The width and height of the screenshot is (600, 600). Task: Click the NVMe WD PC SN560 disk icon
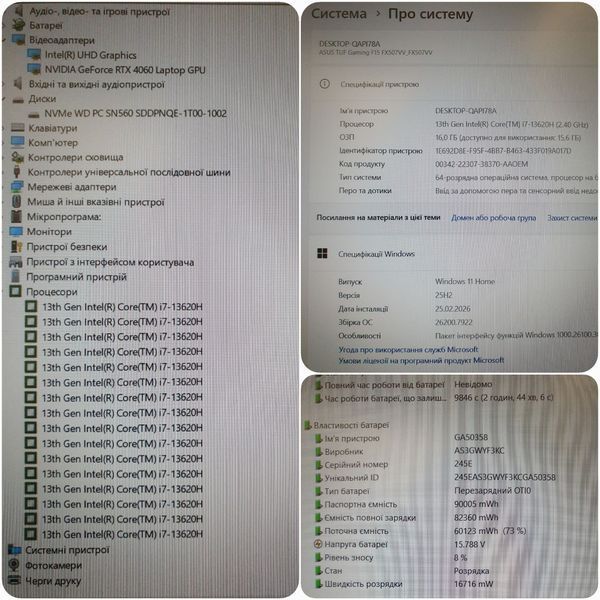(34, 114)
